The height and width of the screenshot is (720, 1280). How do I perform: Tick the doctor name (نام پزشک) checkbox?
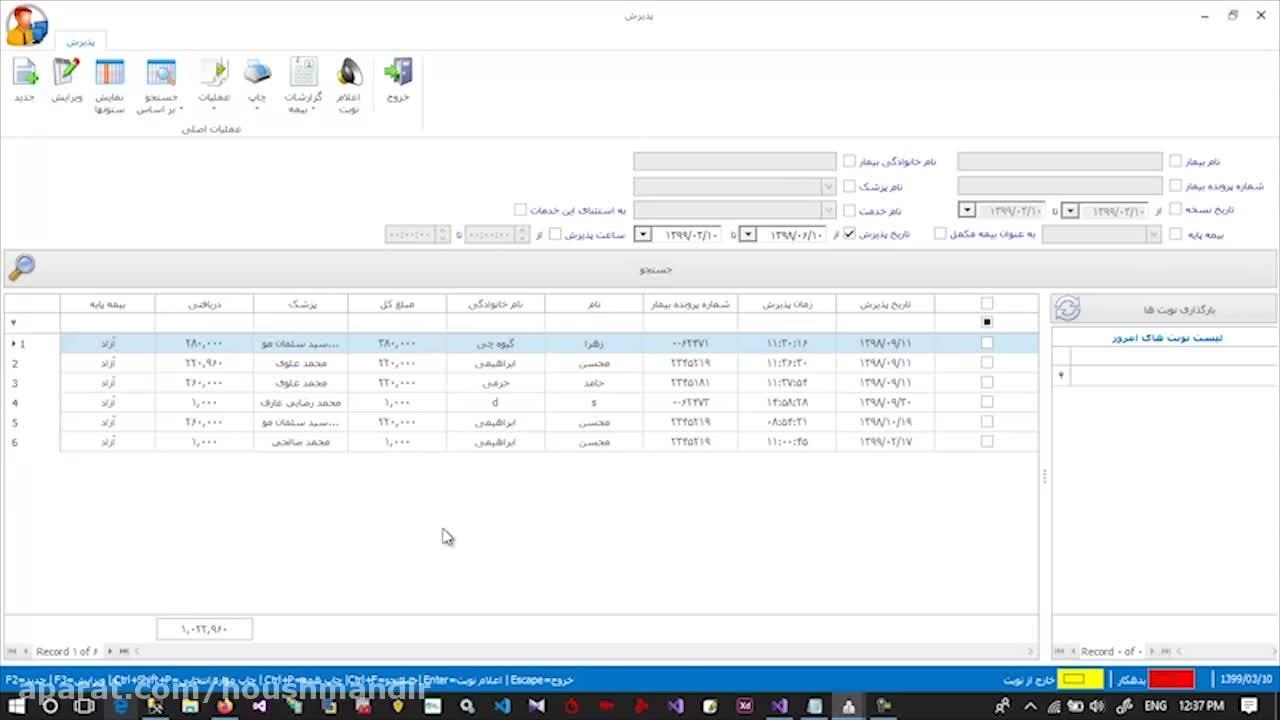(x=849, y=187)
